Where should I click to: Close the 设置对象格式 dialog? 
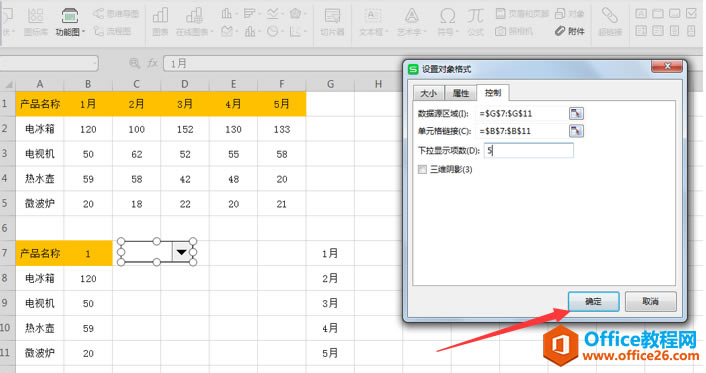coord(667,67)
